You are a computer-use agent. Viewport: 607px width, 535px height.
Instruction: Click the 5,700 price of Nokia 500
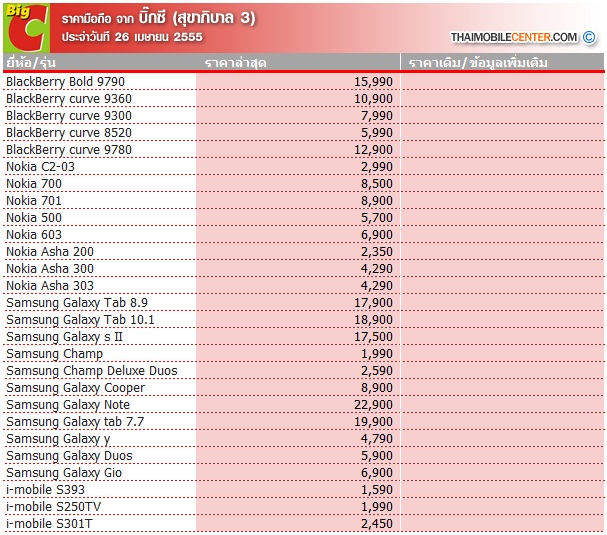coord(377,218)
